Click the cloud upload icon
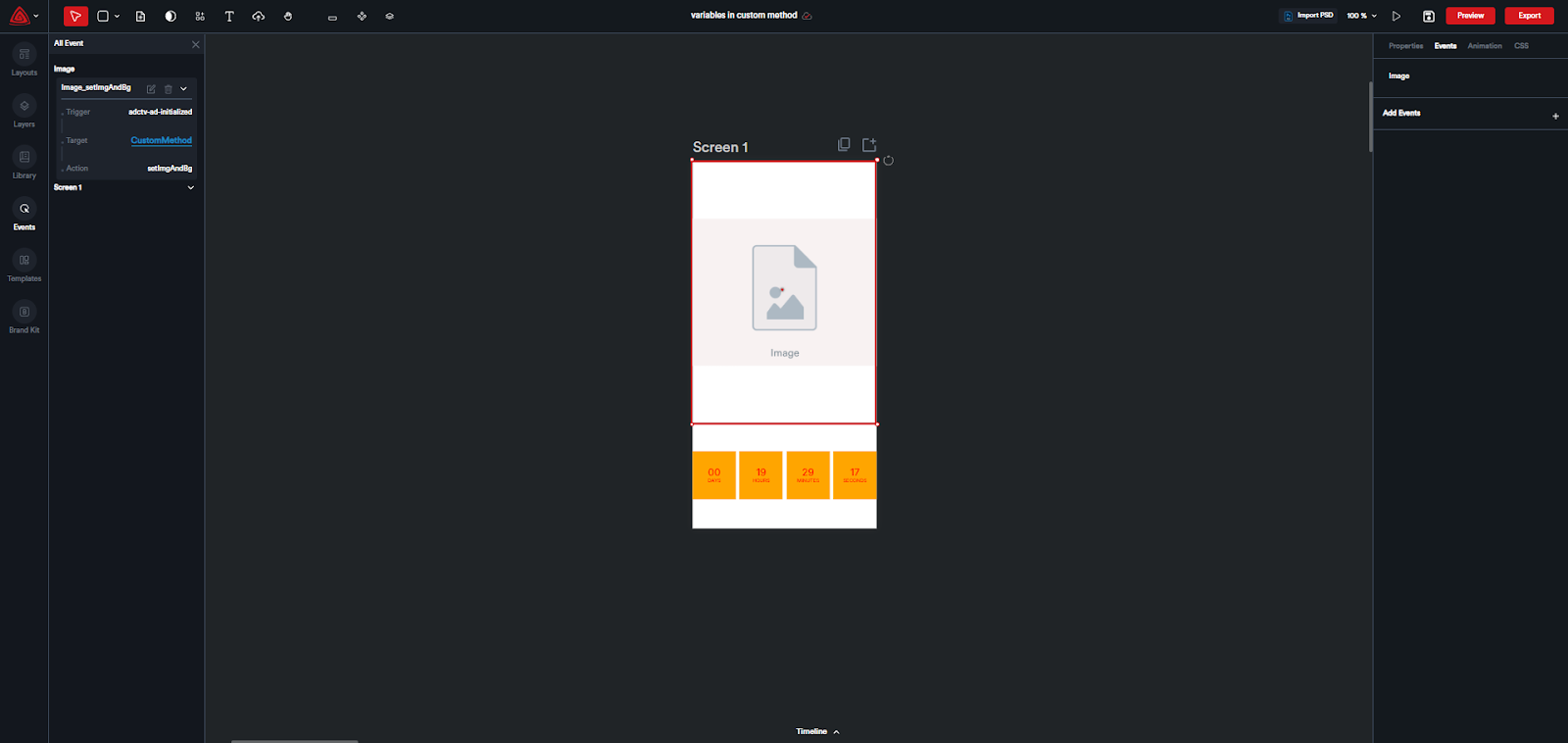 [259, 16]
